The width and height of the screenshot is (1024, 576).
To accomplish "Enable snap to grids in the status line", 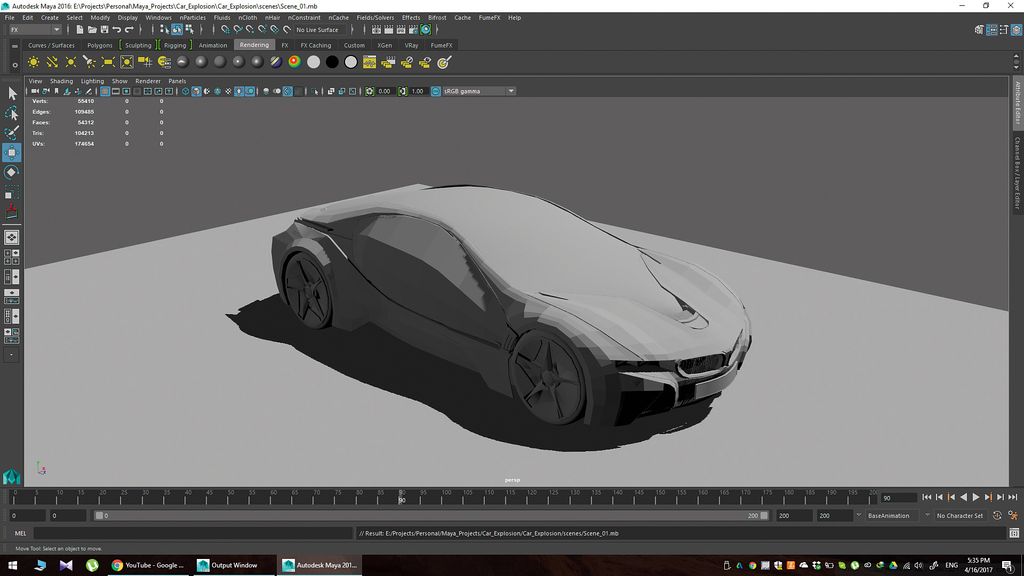I will click(x=224, y=29).
